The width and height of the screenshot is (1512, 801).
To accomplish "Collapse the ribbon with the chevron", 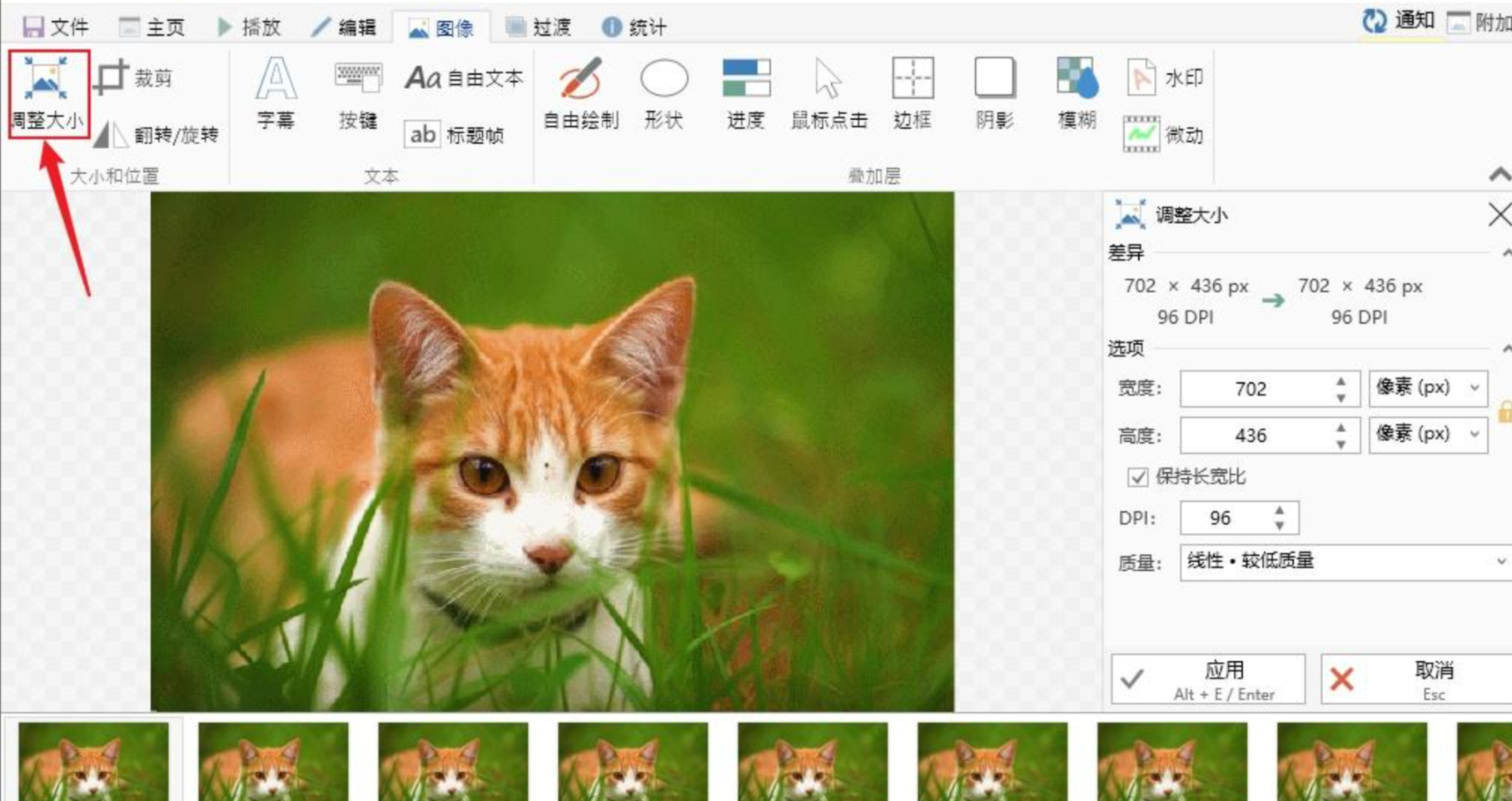I will click(x=1500, y=175).
